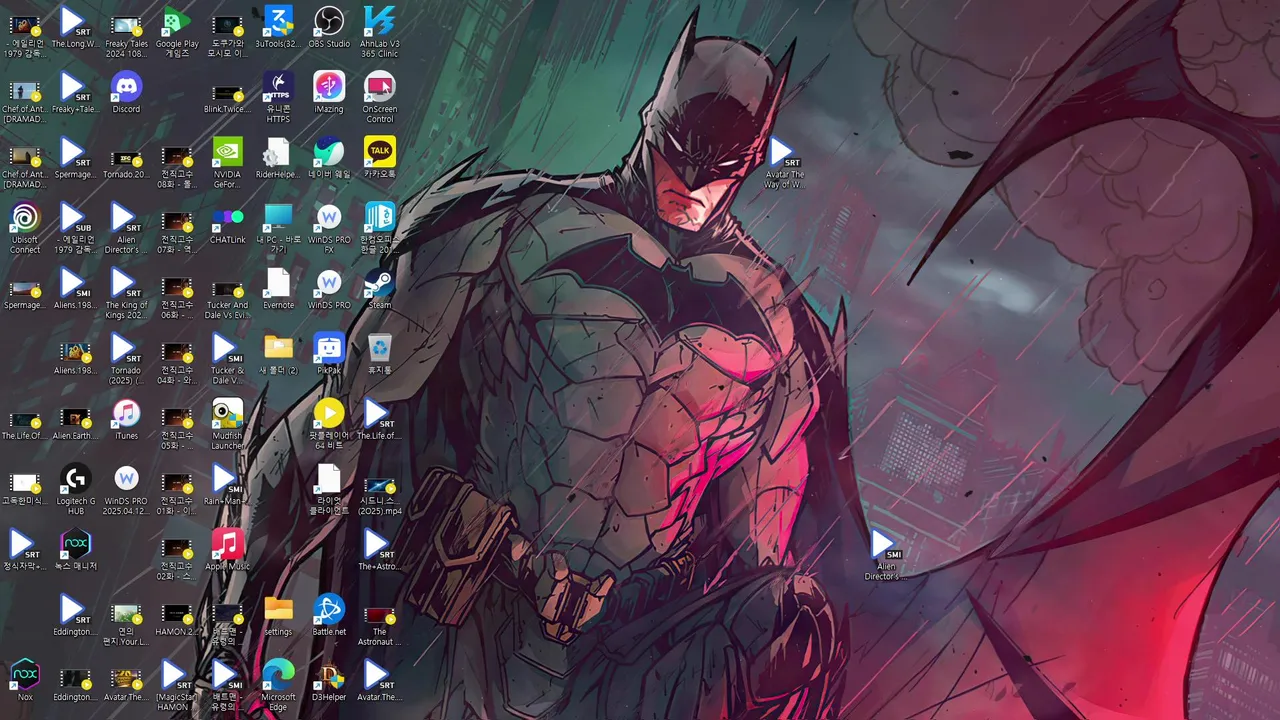Click the Steam desktop icon
The height and width of the screenshot is (720, 1280).
coord(380,289)
